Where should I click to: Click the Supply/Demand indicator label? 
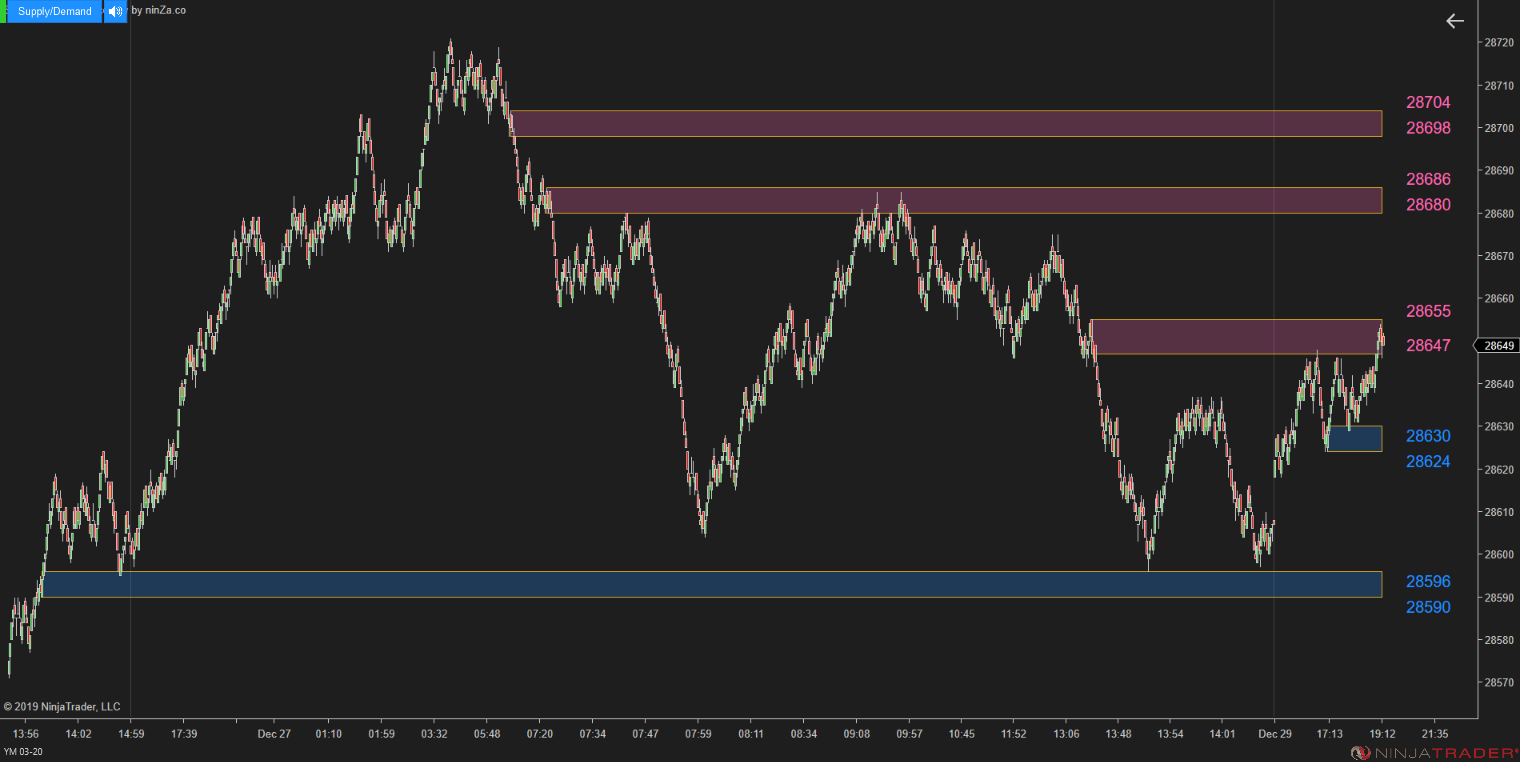(x=52, y=10)
